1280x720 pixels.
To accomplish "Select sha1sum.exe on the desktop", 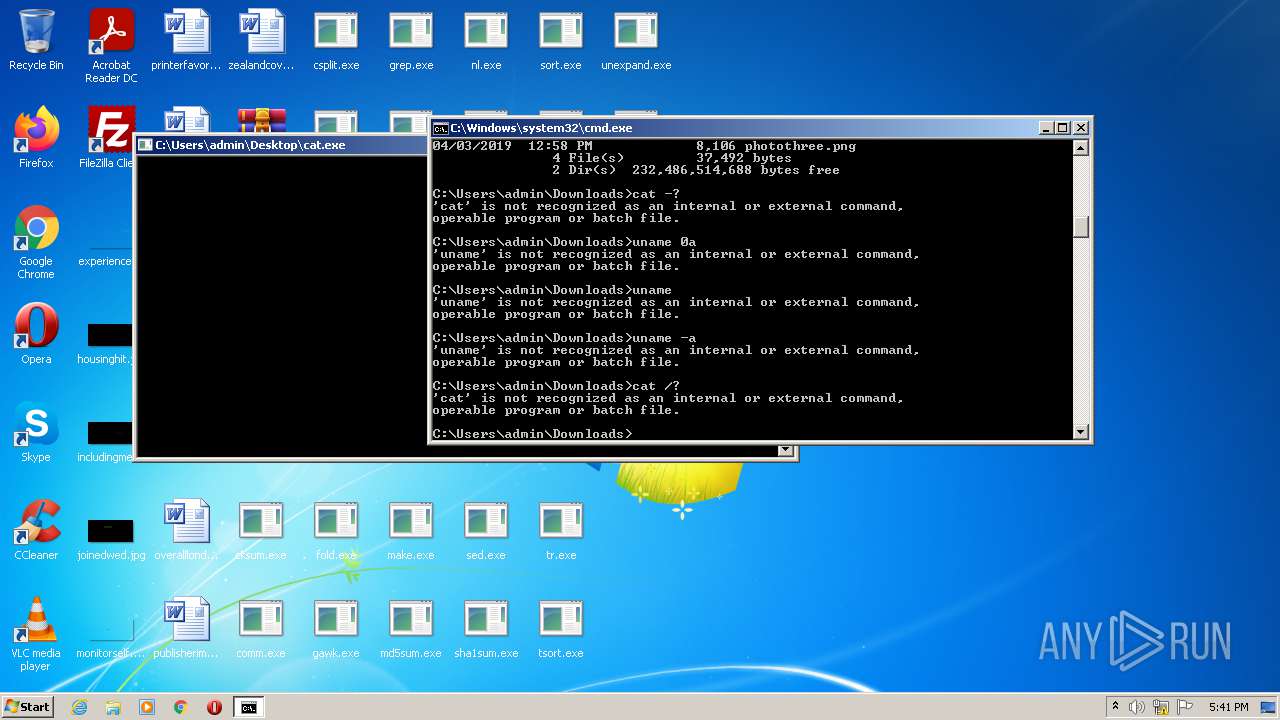I will pyautogui.click(x=486, y=628).
